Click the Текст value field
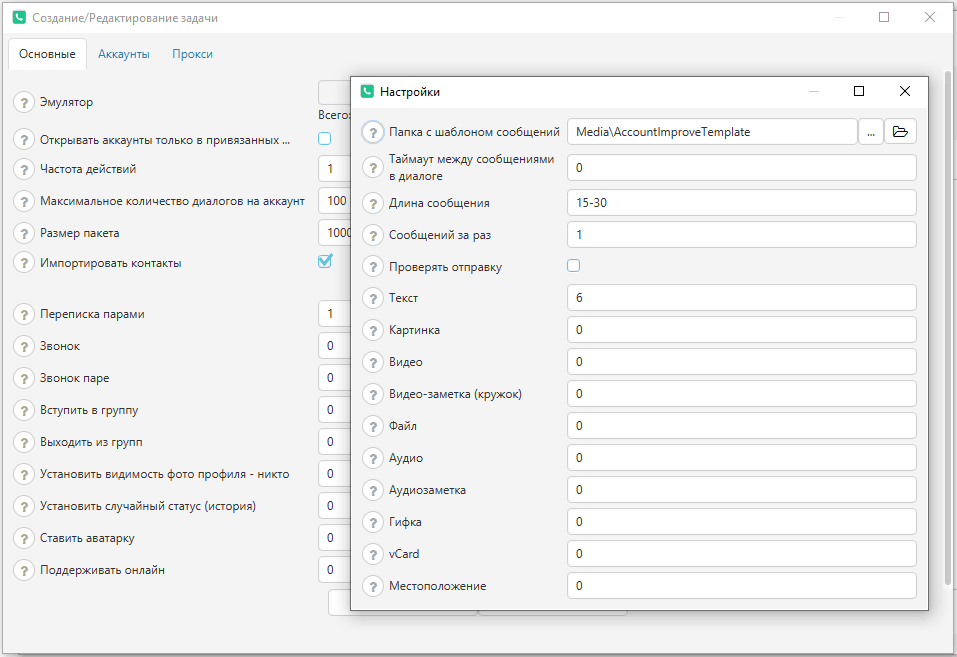This screenshot has width=957, height=657. click(742, 297)
